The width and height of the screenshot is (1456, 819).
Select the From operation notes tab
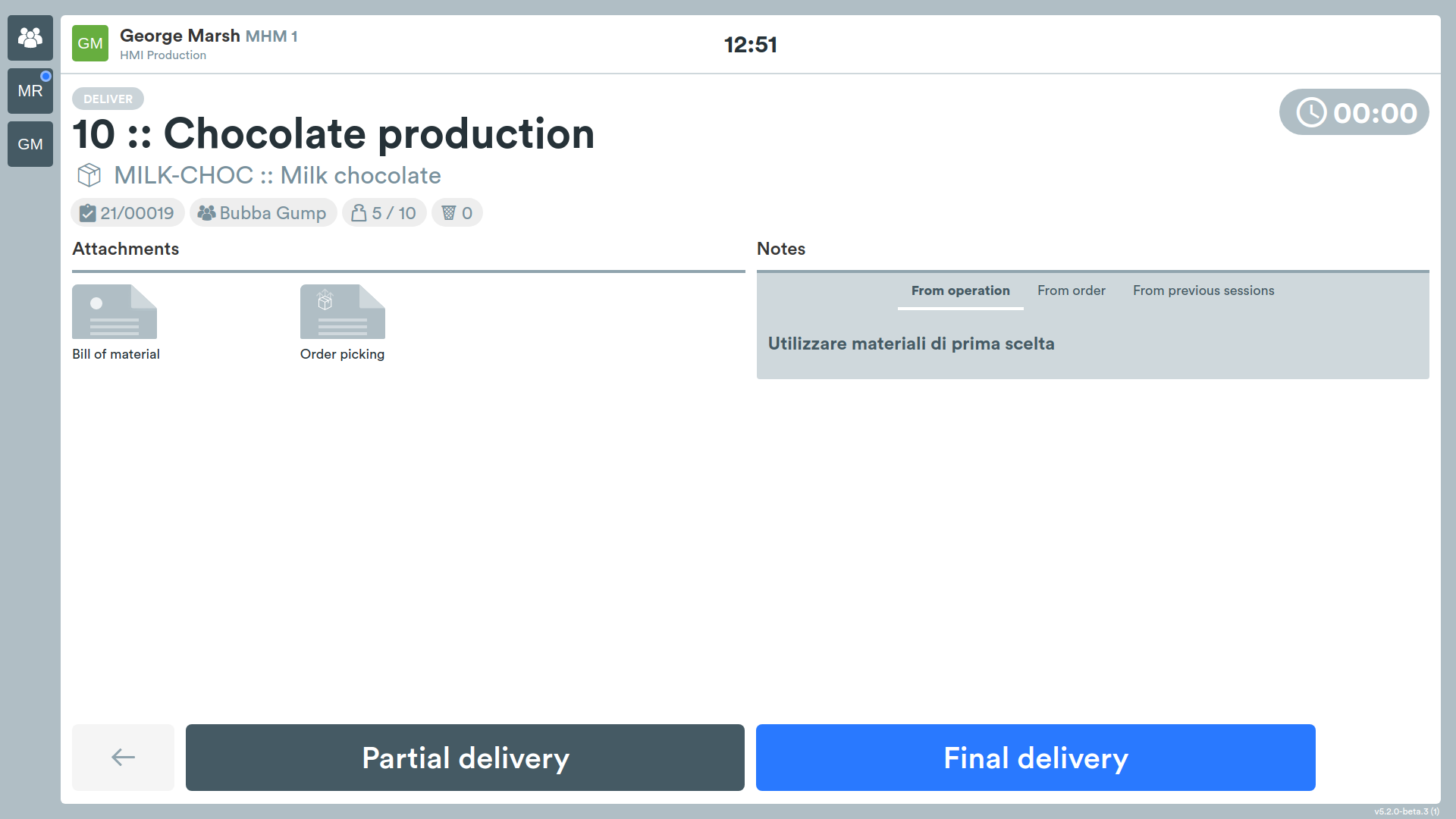point(960,291)
